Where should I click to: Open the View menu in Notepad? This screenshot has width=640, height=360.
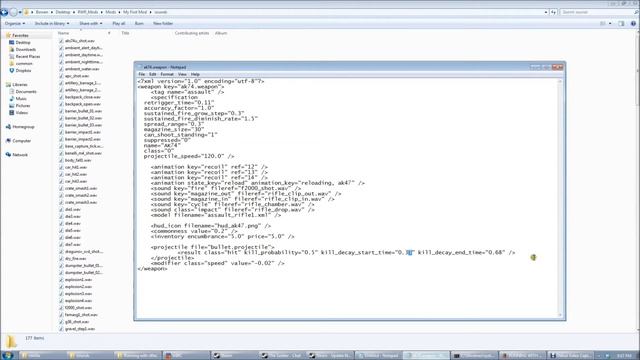point(182,74)
